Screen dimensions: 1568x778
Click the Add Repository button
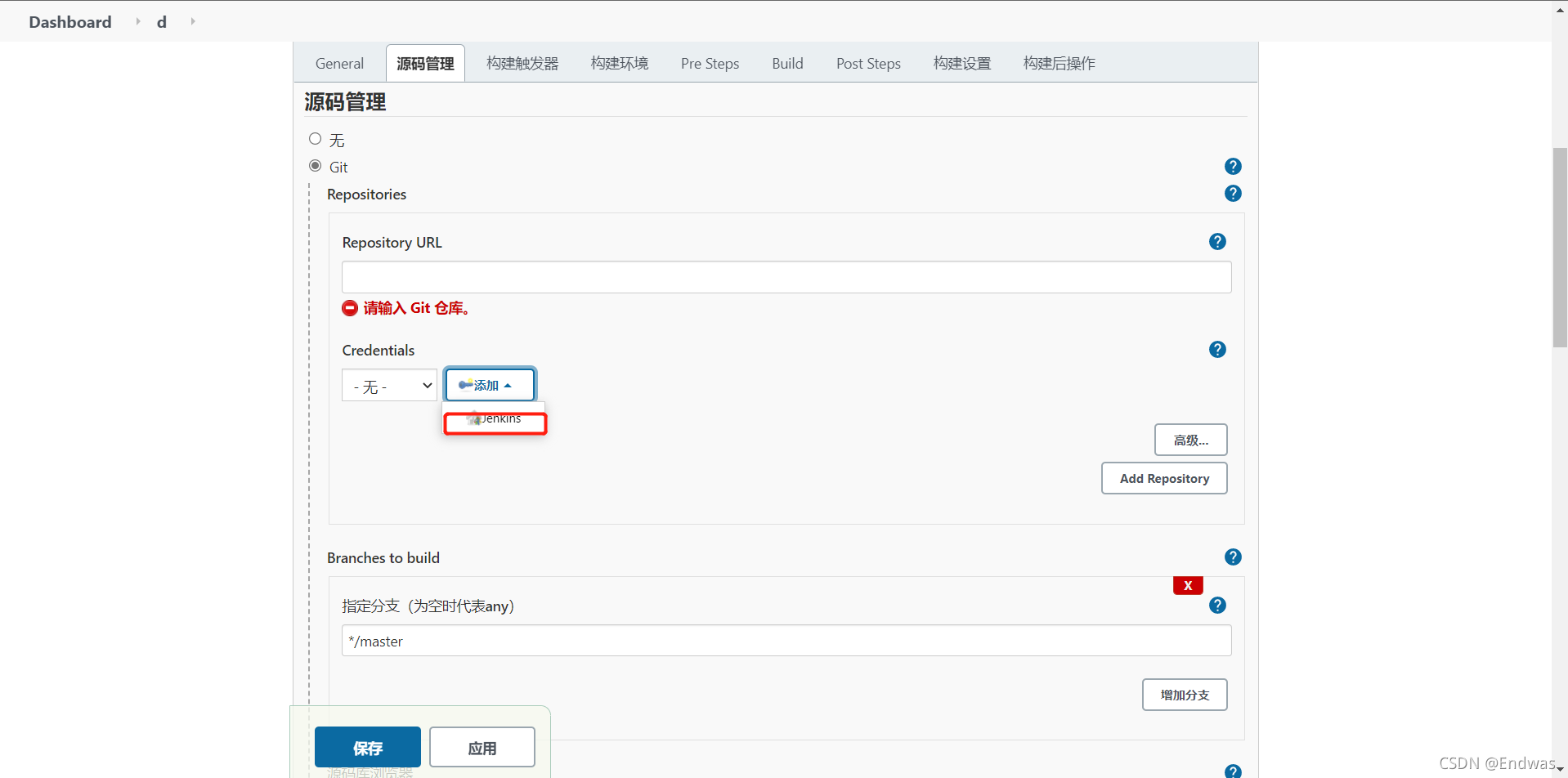(1164, 478)
